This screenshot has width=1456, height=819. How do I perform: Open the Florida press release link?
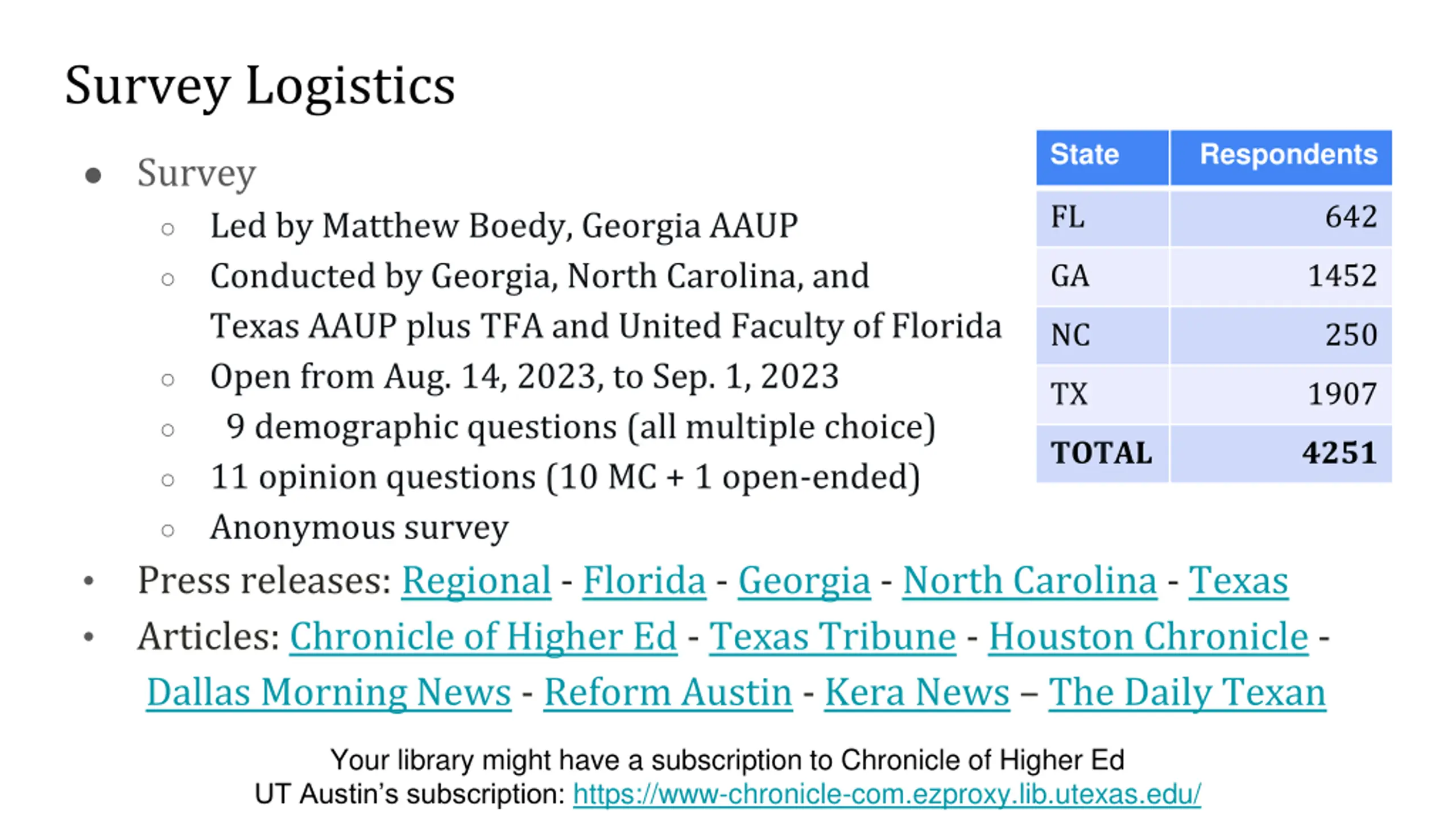(644, 581)
